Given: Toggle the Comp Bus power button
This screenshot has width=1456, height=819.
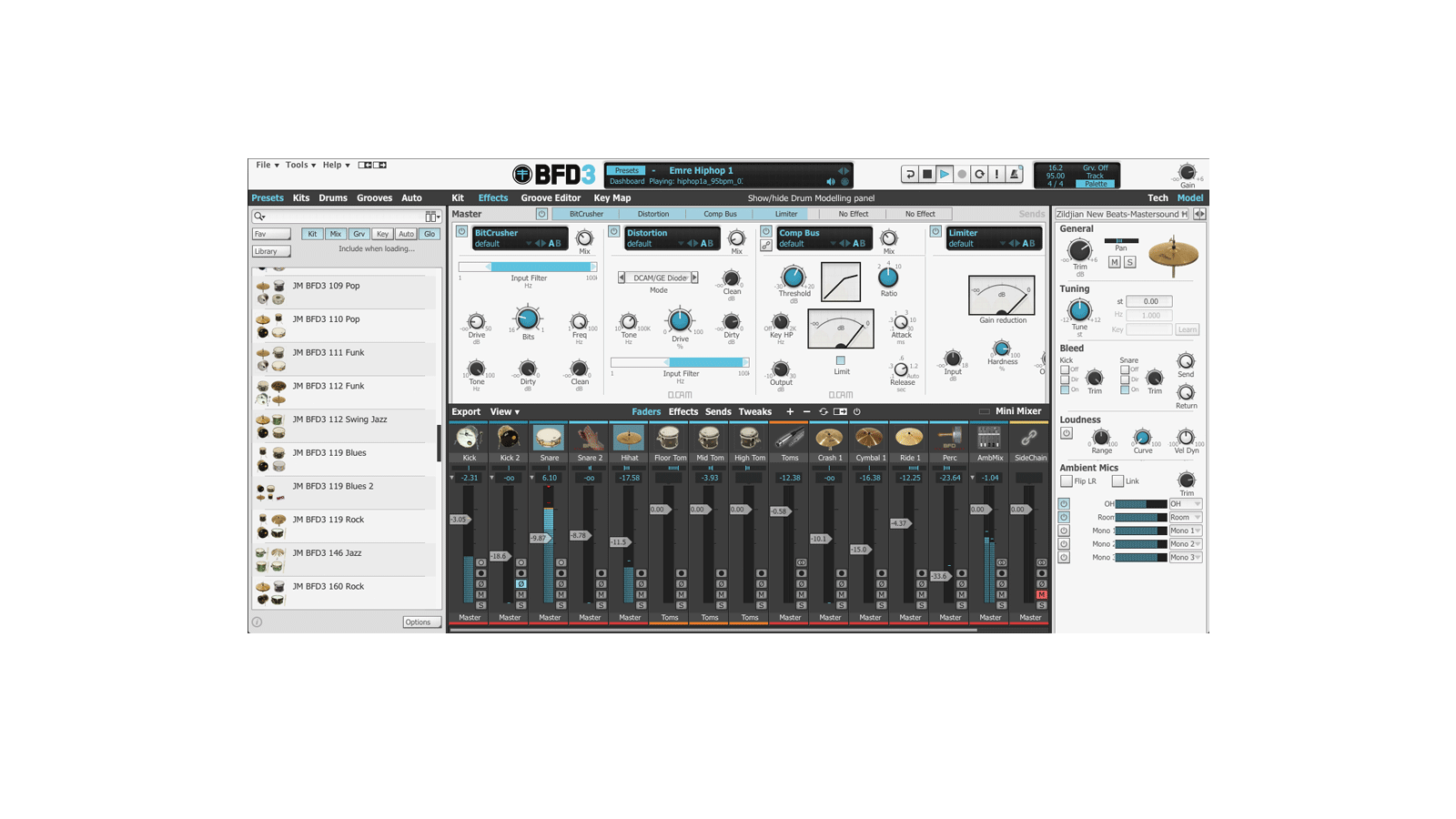Looking at the screenshot, I should click(766, 232).
